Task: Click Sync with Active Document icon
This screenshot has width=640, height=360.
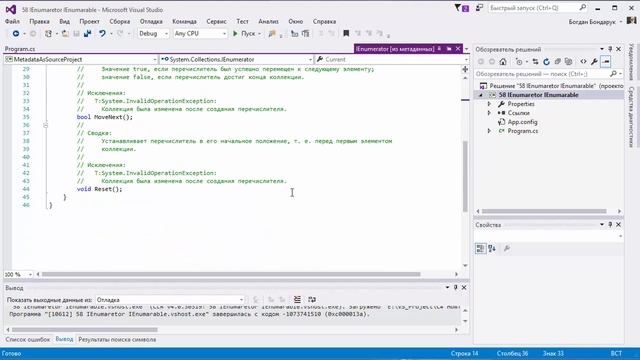Action: point(535,62)
